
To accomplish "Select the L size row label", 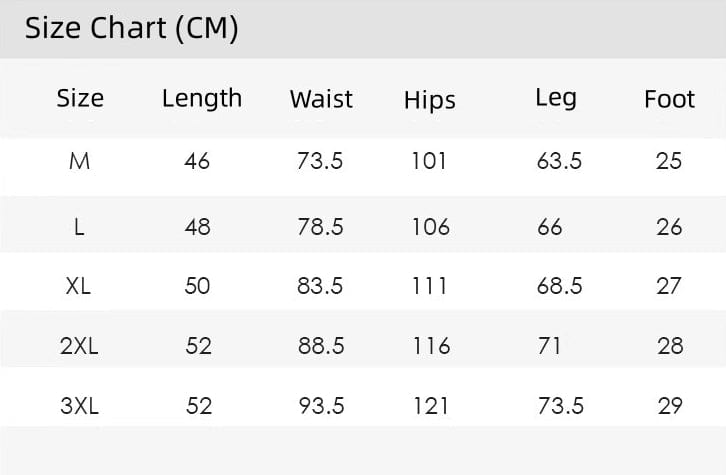I will (79, 227).
